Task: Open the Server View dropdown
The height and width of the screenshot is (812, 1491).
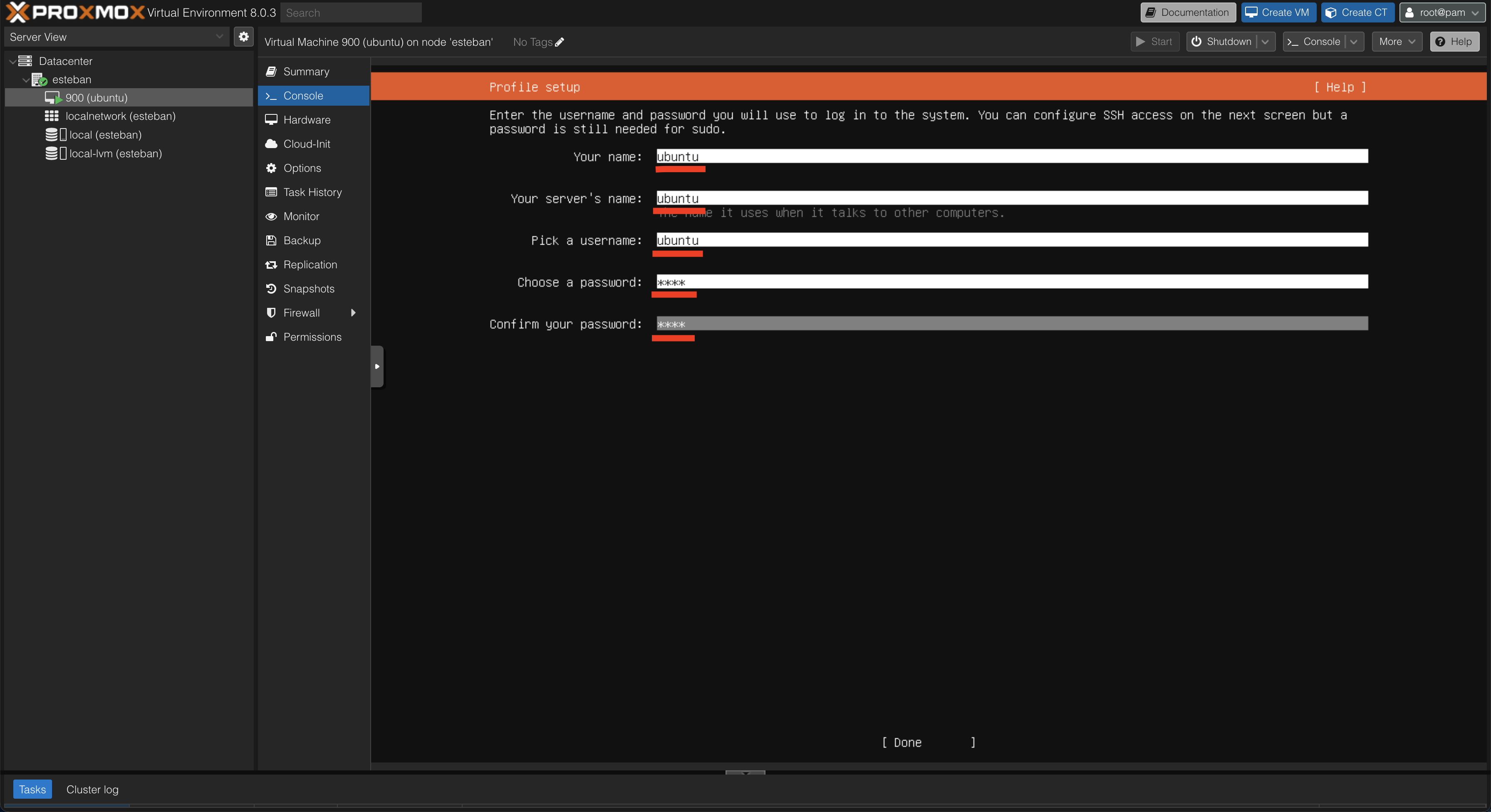Action: (x=117, y=37)
